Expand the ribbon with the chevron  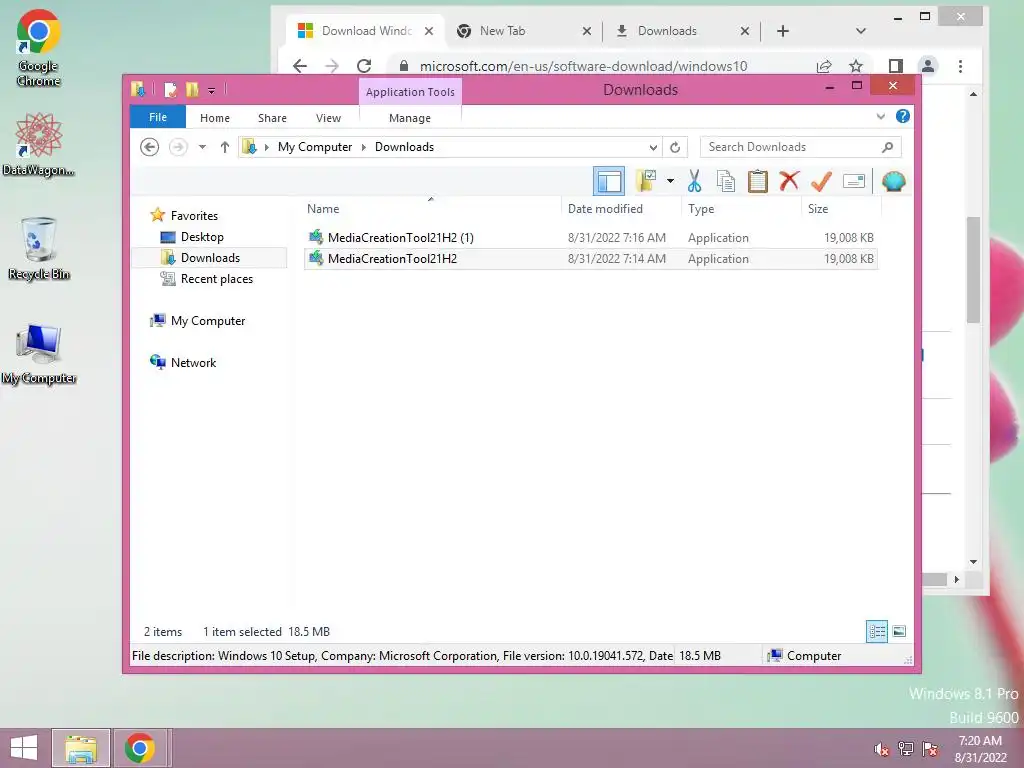pos(880,116)
